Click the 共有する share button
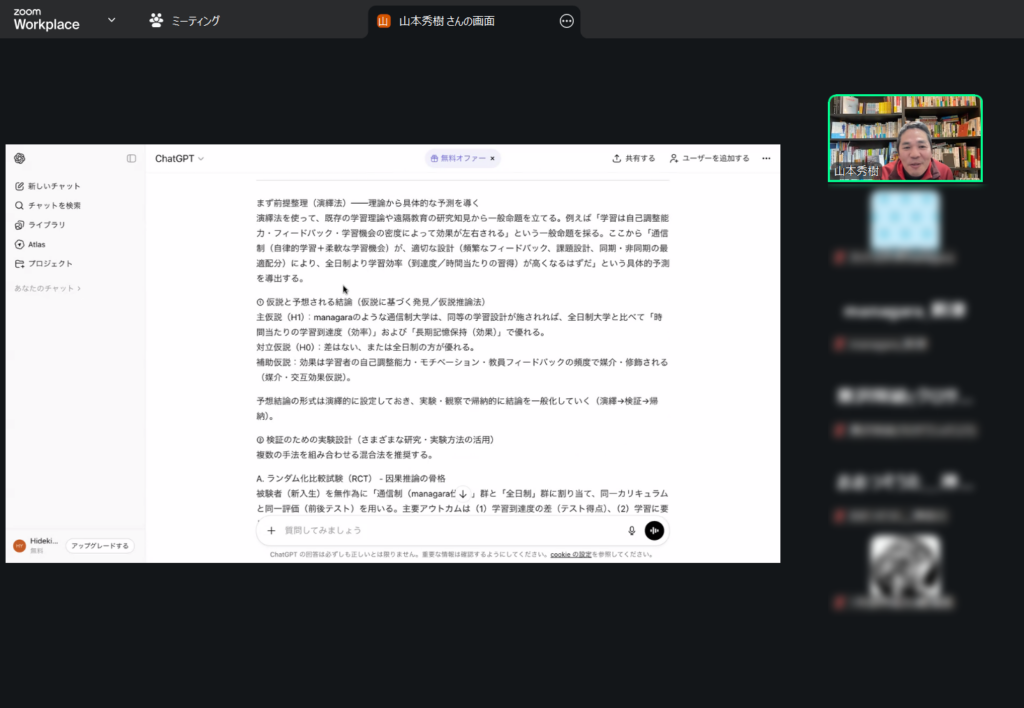 click(634, 158)
